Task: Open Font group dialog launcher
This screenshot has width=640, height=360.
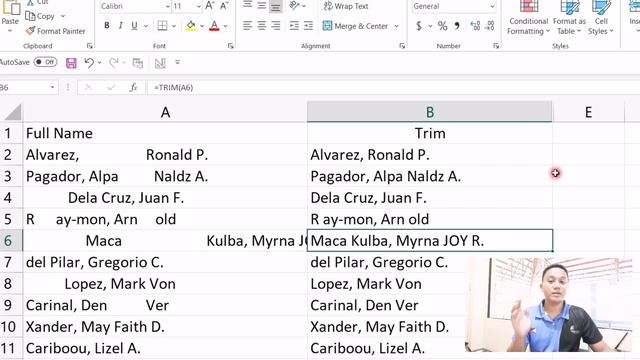Action: click(x=231, y=46)
